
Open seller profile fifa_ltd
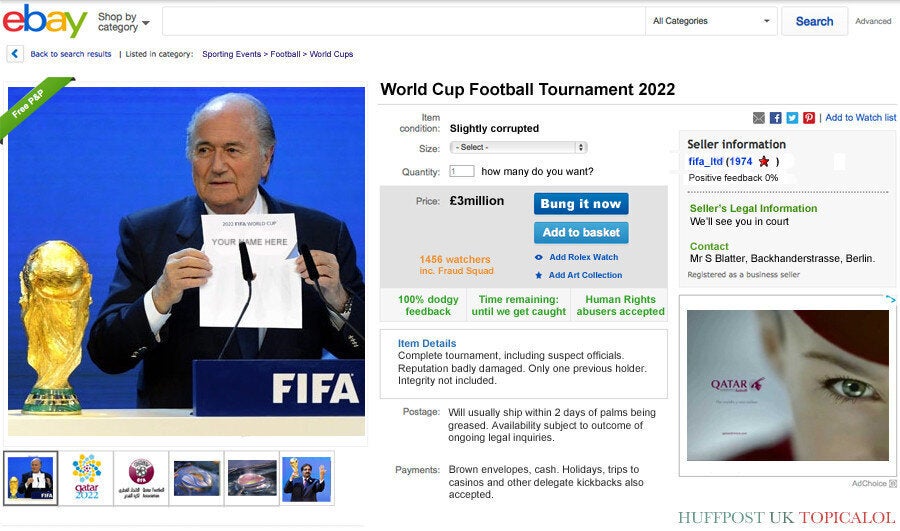(x=705, y=161)
